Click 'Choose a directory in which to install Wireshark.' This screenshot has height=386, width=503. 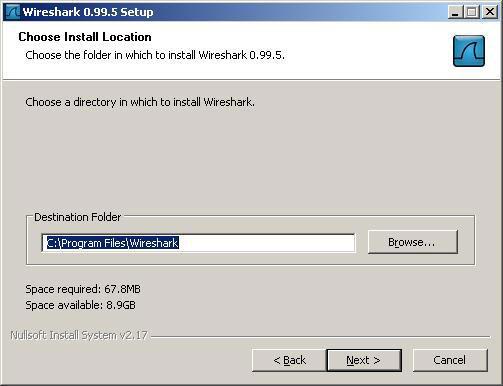pyautogui.click(x=140, y=102)
